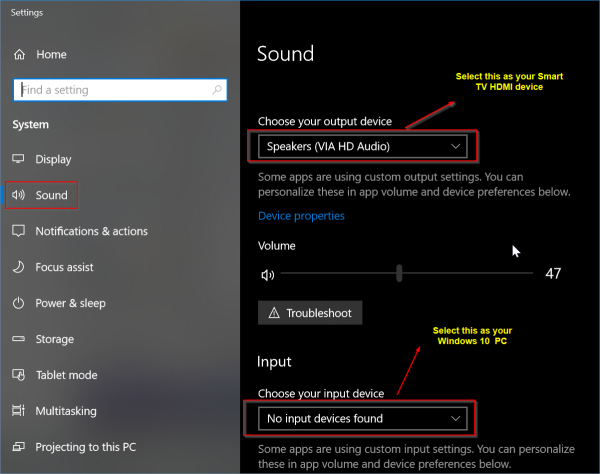Click the Sound speaker icon in sidebar
The height and width of the screenshot is (474, 600).
[x=18, y=195]
